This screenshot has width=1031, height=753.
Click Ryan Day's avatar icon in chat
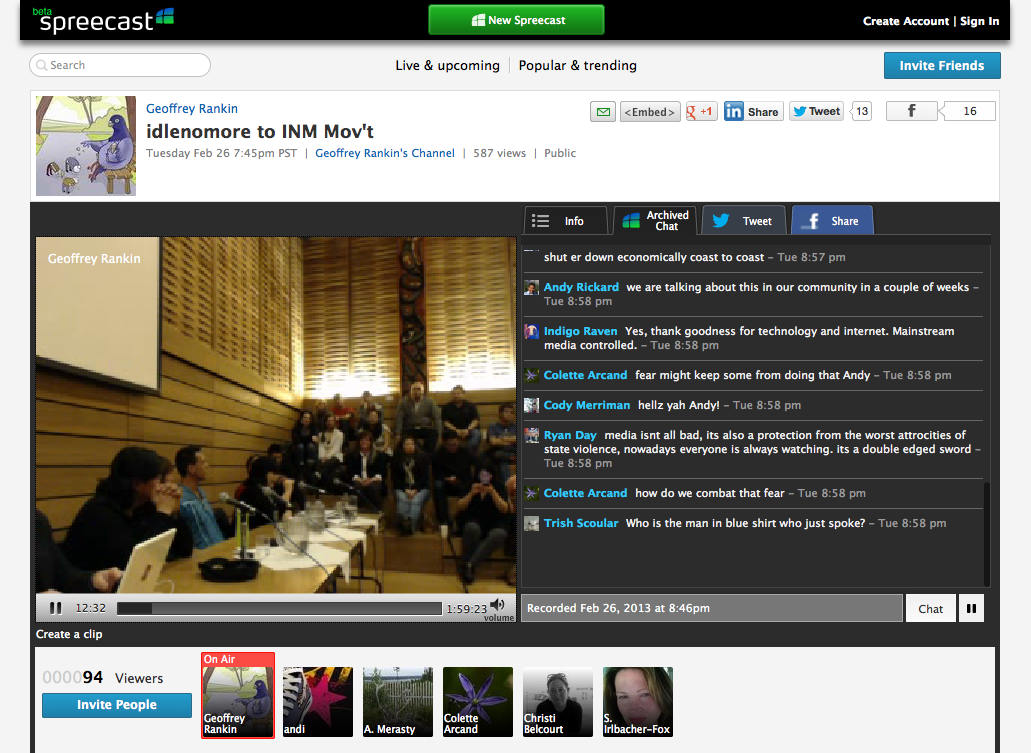pos(531,435)
